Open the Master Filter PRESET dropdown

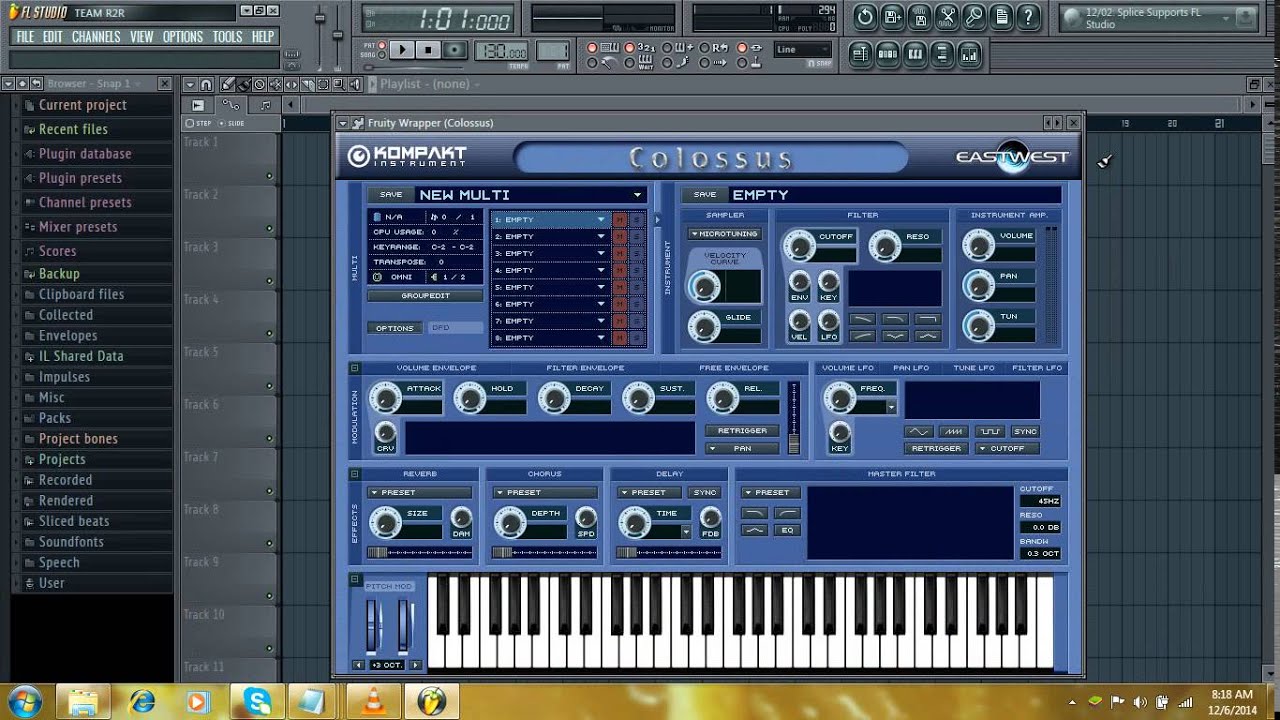(x=771, y=493)
